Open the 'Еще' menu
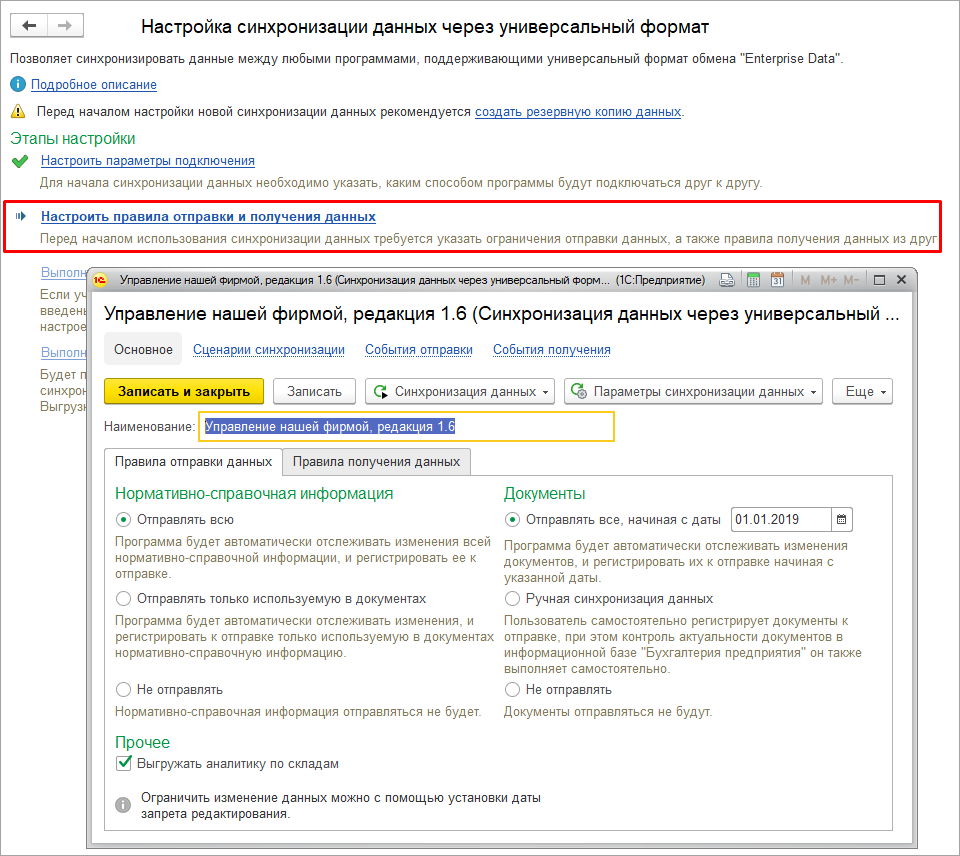Image resolution: width=960 pixels, height=856 pixels. 865,392
